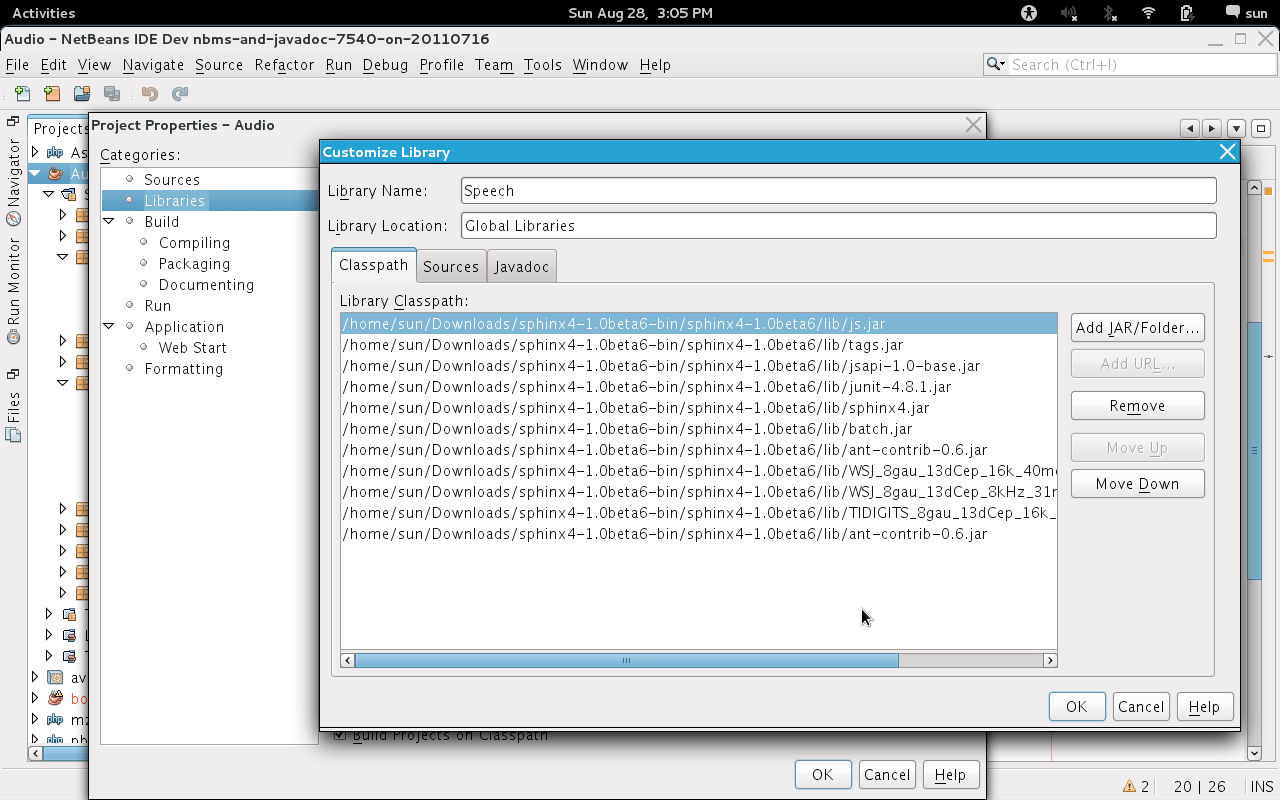Click the Open Project toolbar icon
The height and width of the screenshot is (800, 1280).
[x=82, y=94]
